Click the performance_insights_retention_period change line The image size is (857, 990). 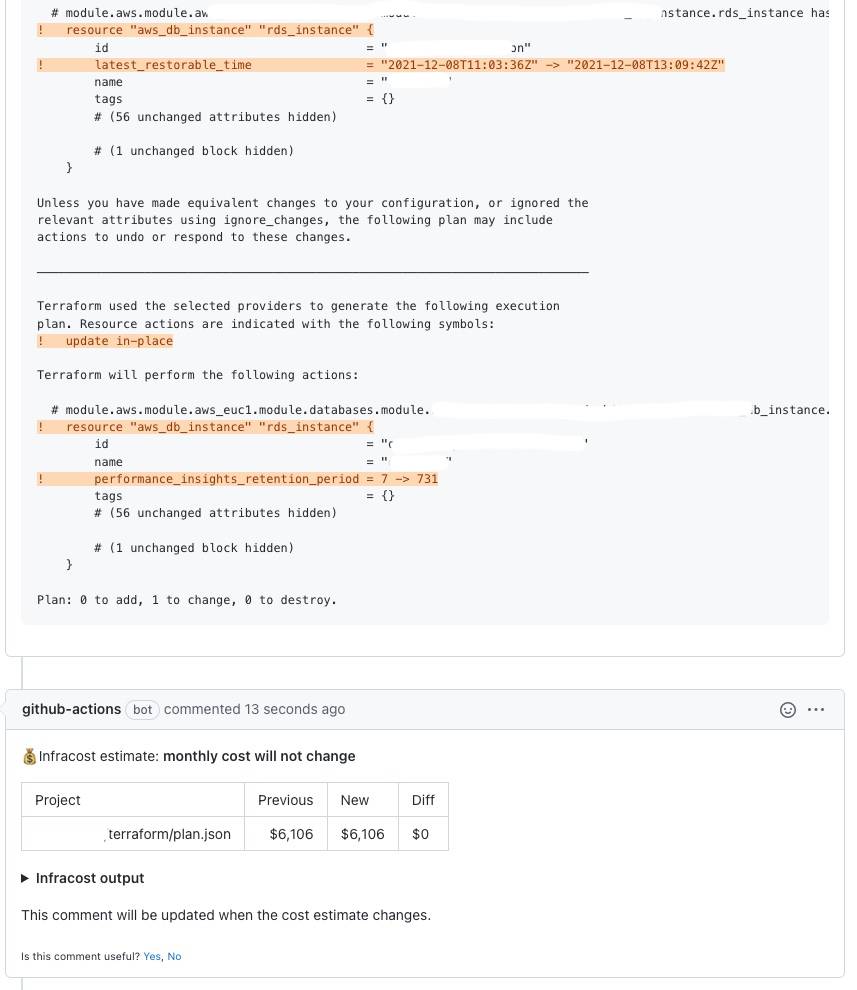coord(237,479)
